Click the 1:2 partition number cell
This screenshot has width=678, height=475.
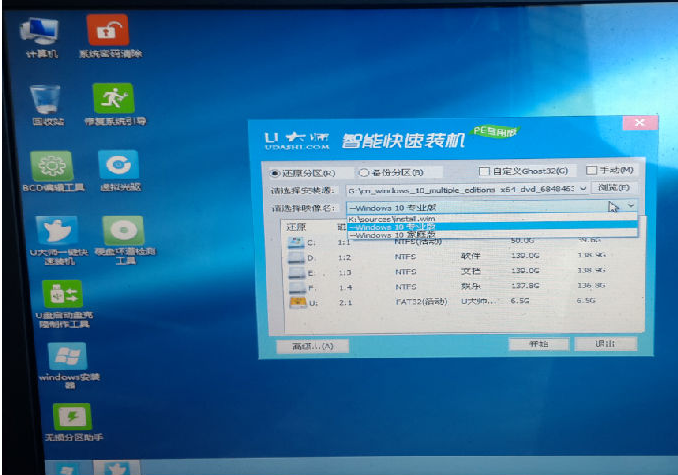[x=345, y=258]
